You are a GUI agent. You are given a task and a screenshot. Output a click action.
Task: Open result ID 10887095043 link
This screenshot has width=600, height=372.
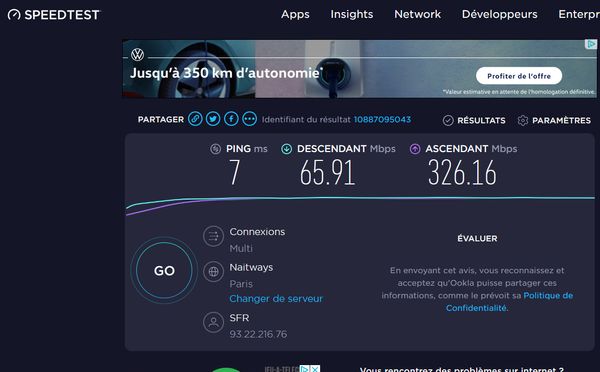click(382, 119)
